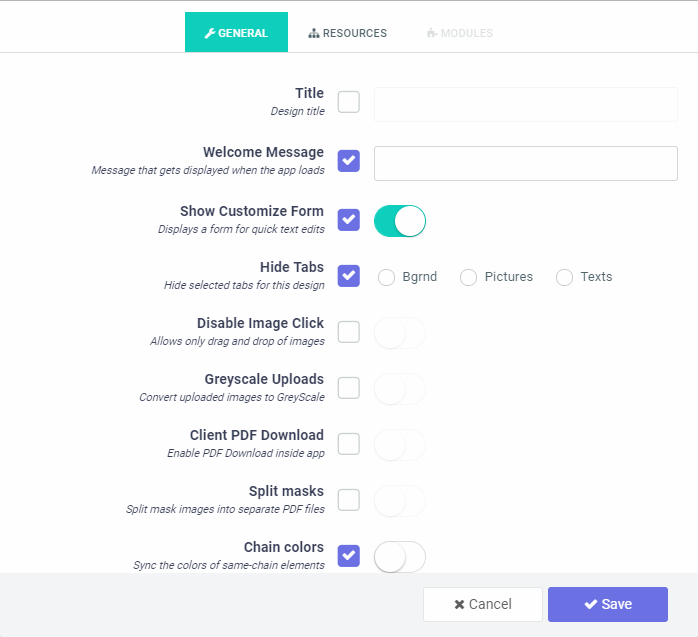Viewport: 698px width, 637px height.
Task: Enable the Title checkbox
Action: (x=349, y=102)
